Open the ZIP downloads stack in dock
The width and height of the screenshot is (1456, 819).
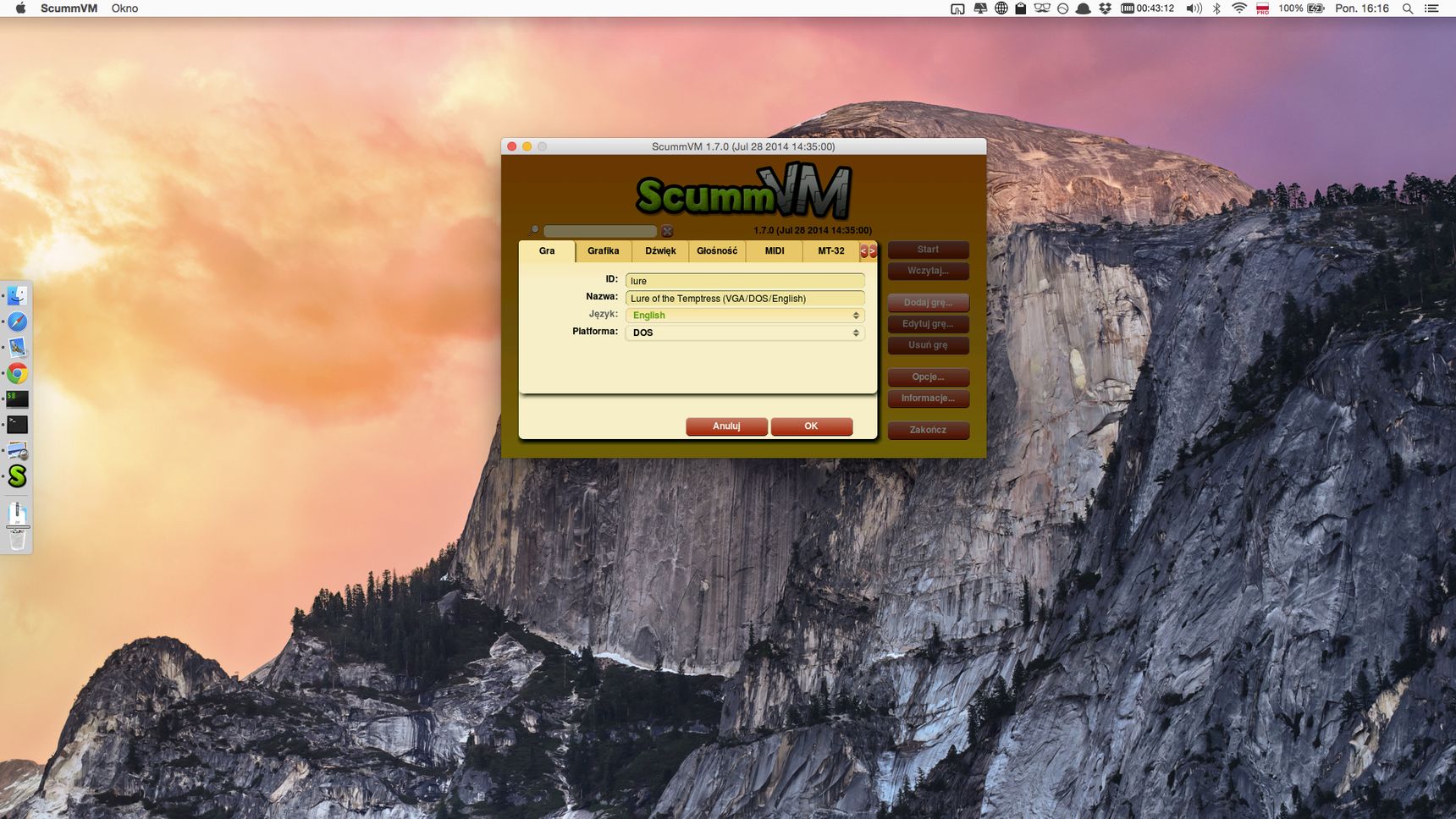coord(17,513)
